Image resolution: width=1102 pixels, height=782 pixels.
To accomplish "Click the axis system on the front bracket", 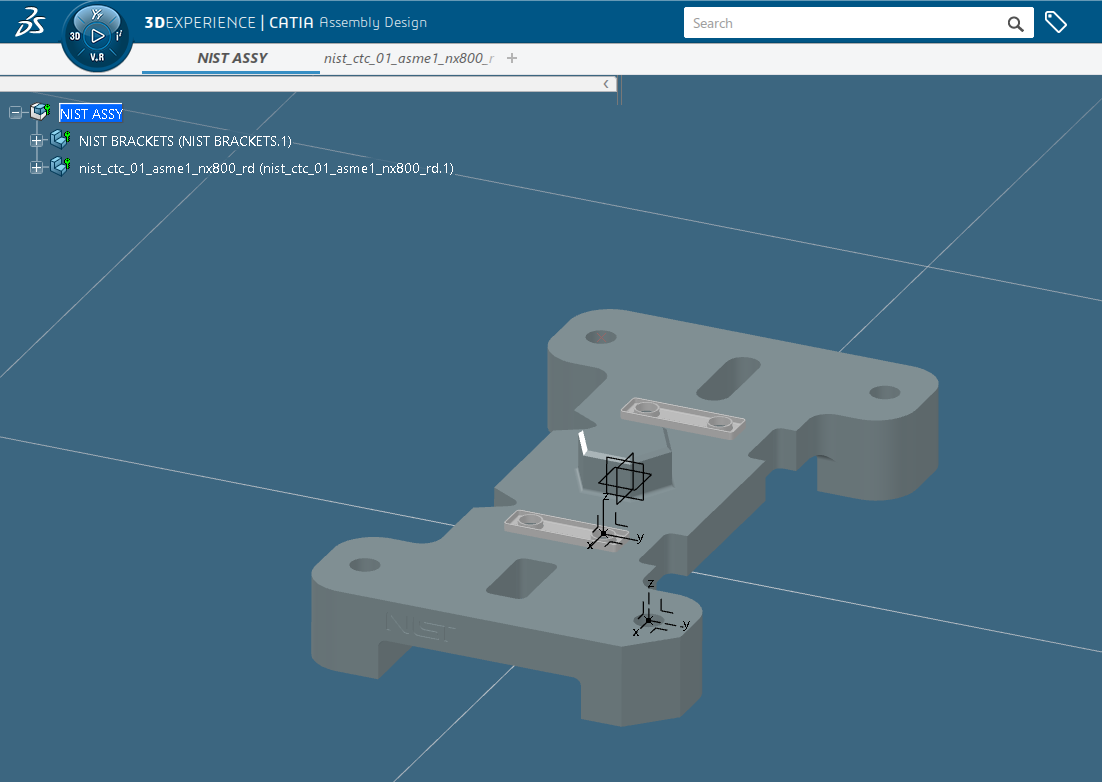I will (604, 533).
